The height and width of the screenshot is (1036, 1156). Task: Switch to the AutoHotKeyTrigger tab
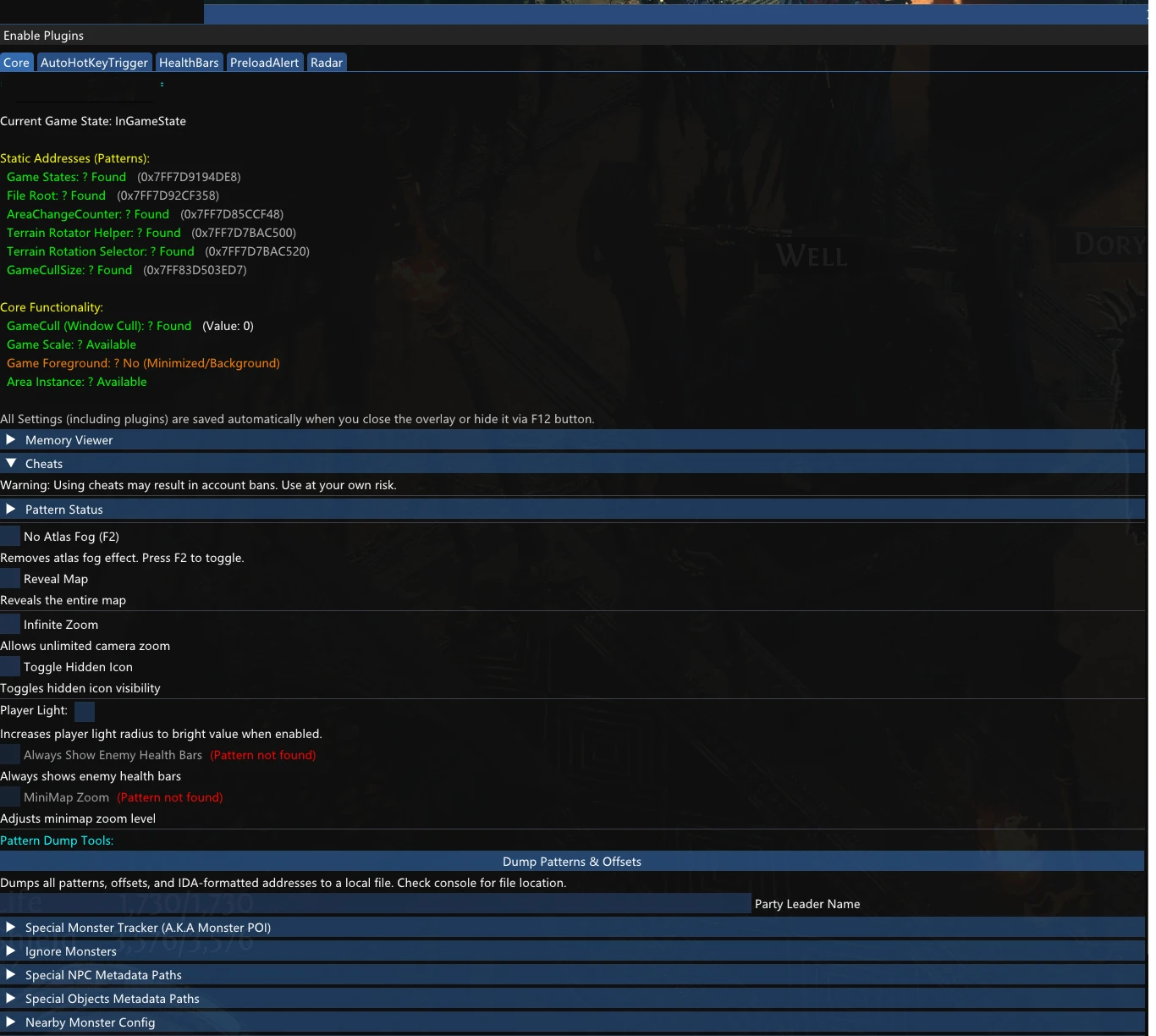(94, 63)
